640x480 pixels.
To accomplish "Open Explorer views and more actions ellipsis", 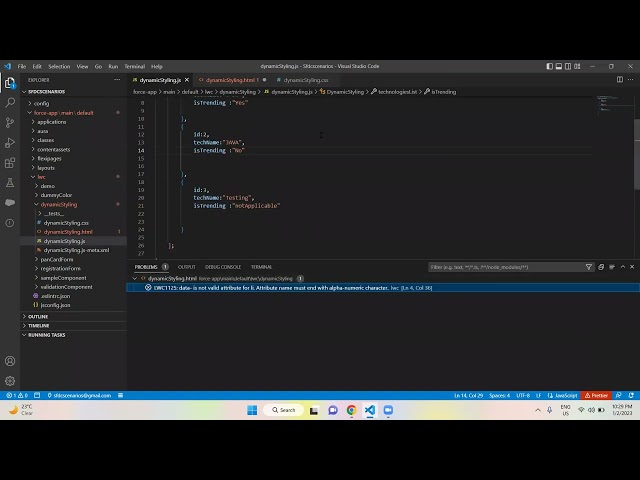I will [117, 80].
